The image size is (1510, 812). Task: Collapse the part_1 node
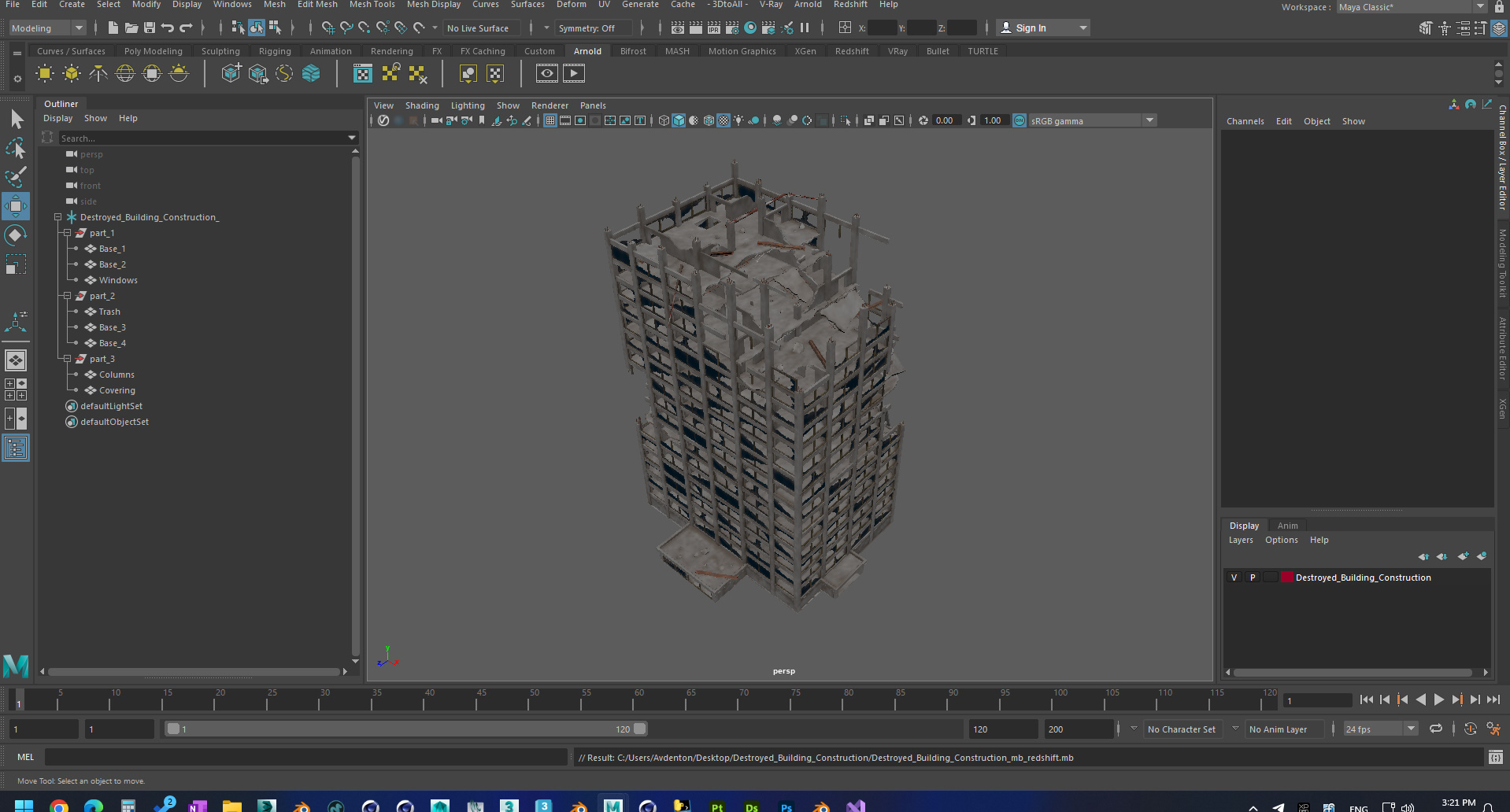[x=68, y=233]
